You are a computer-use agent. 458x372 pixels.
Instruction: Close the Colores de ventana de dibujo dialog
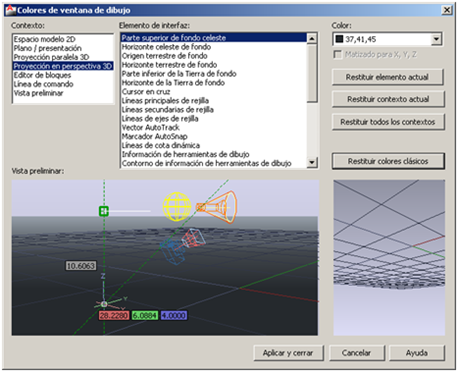[x=446, y=10]
